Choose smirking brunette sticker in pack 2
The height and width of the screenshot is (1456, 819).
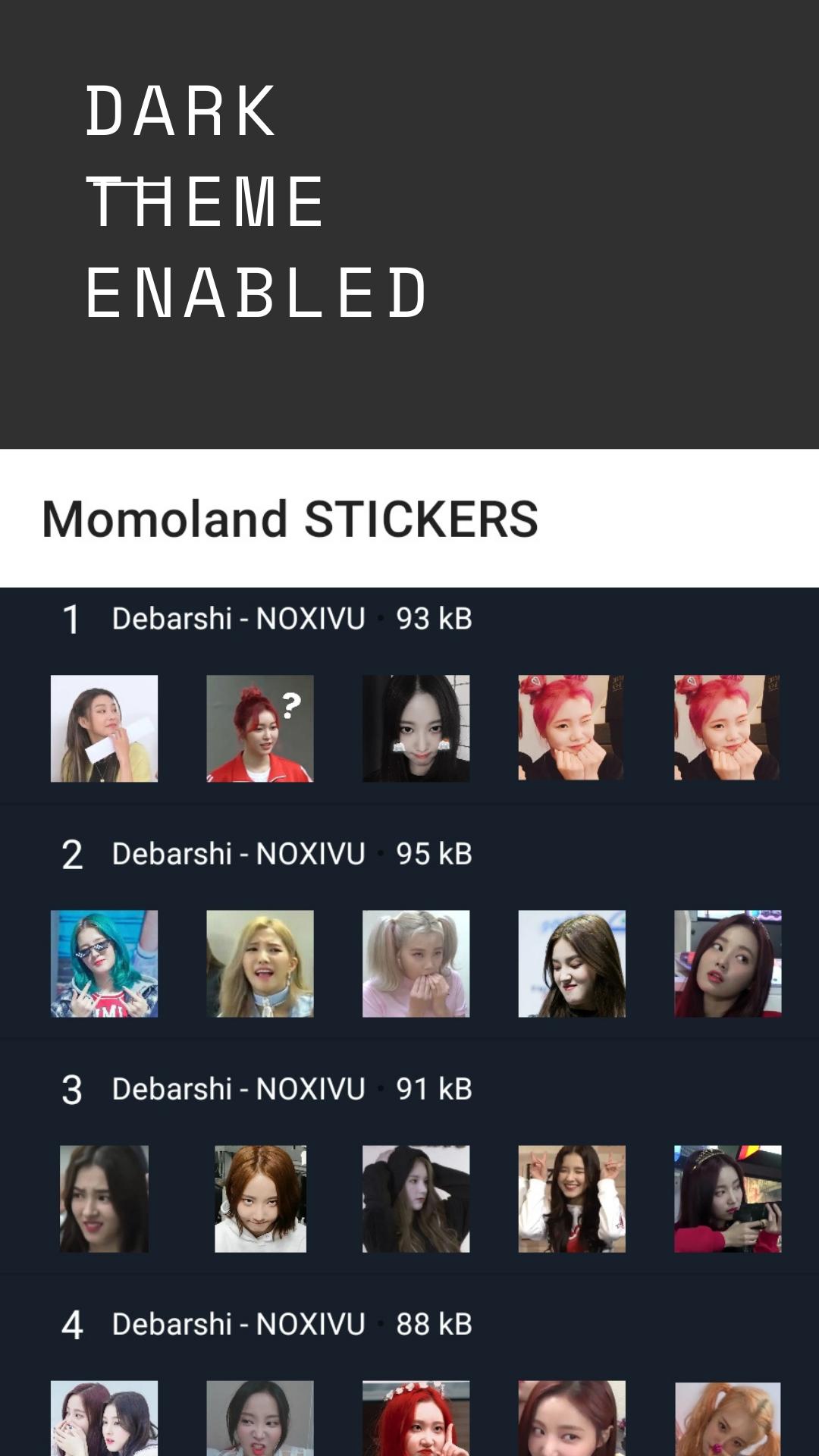572,964
